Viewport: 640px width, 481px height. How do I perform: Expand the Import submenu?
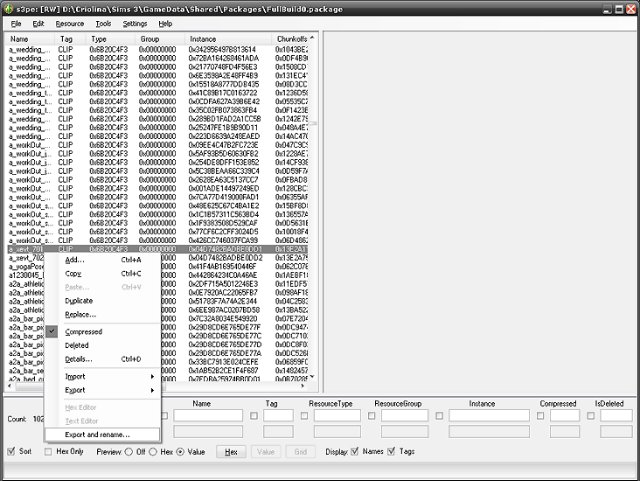click(100, 376)
